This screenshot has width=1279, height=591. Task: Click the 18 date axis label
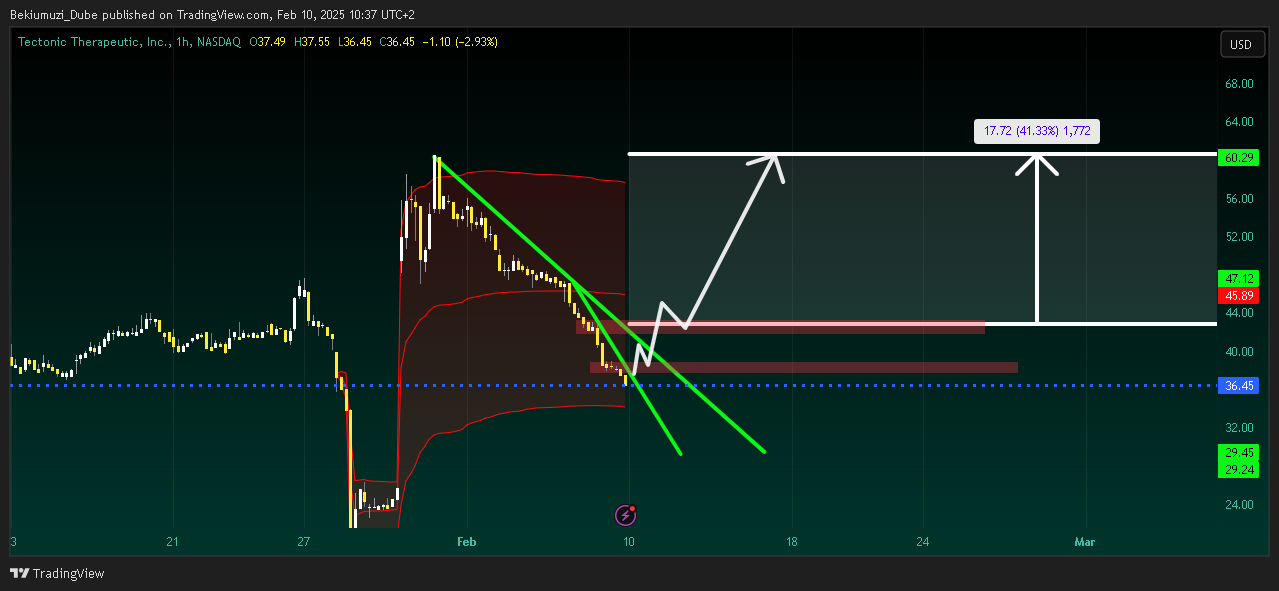point(792,542)
